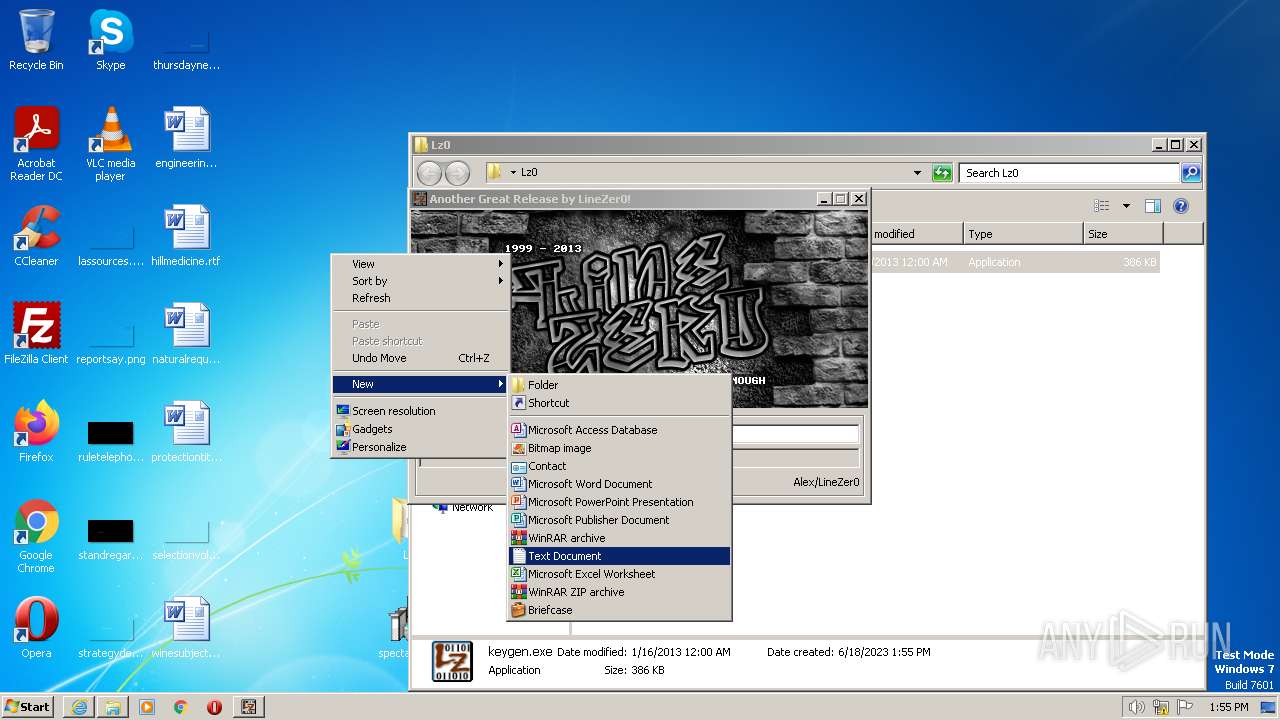Select the engineerin... Word document icon
The height and width of the screenshot is (720, 1280).
tap(186, 138)
